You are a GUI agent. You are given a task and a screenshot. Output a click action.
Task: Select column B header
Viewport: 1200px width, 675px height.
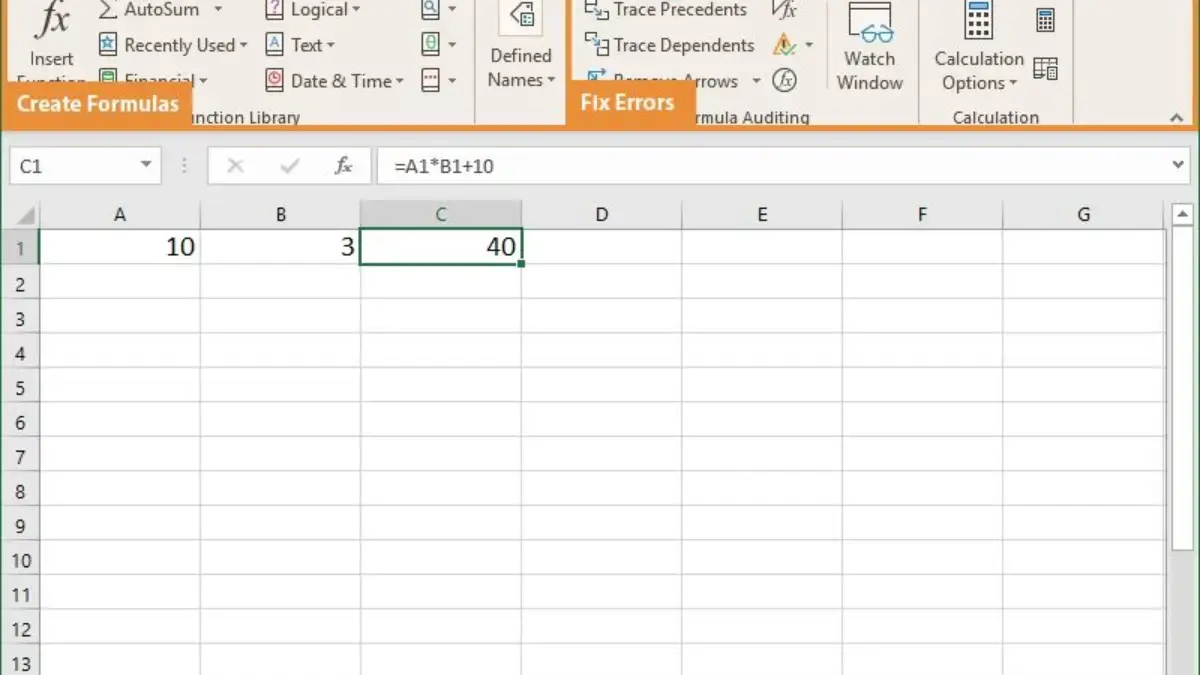click(x=281, y=215)
